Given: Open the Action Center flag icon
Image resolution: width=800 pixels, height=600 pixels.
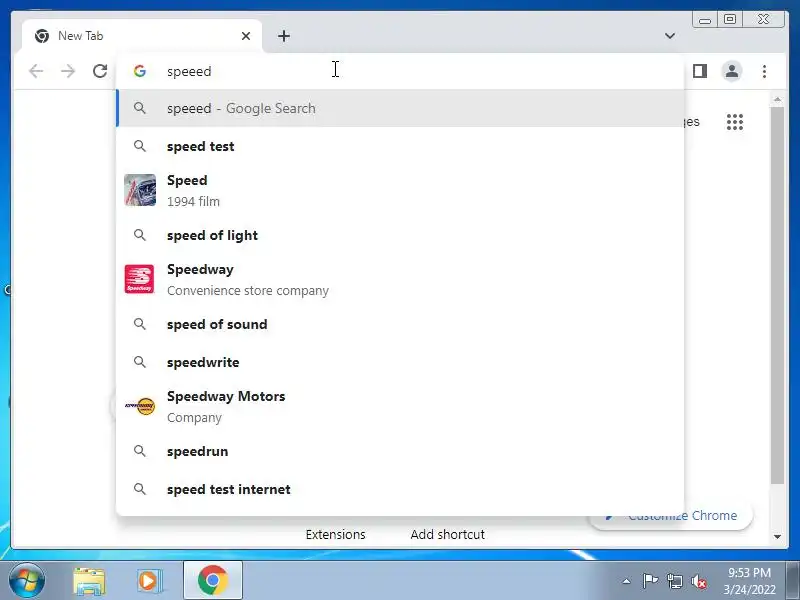Looking at the screenshot, I should (650, 581).
